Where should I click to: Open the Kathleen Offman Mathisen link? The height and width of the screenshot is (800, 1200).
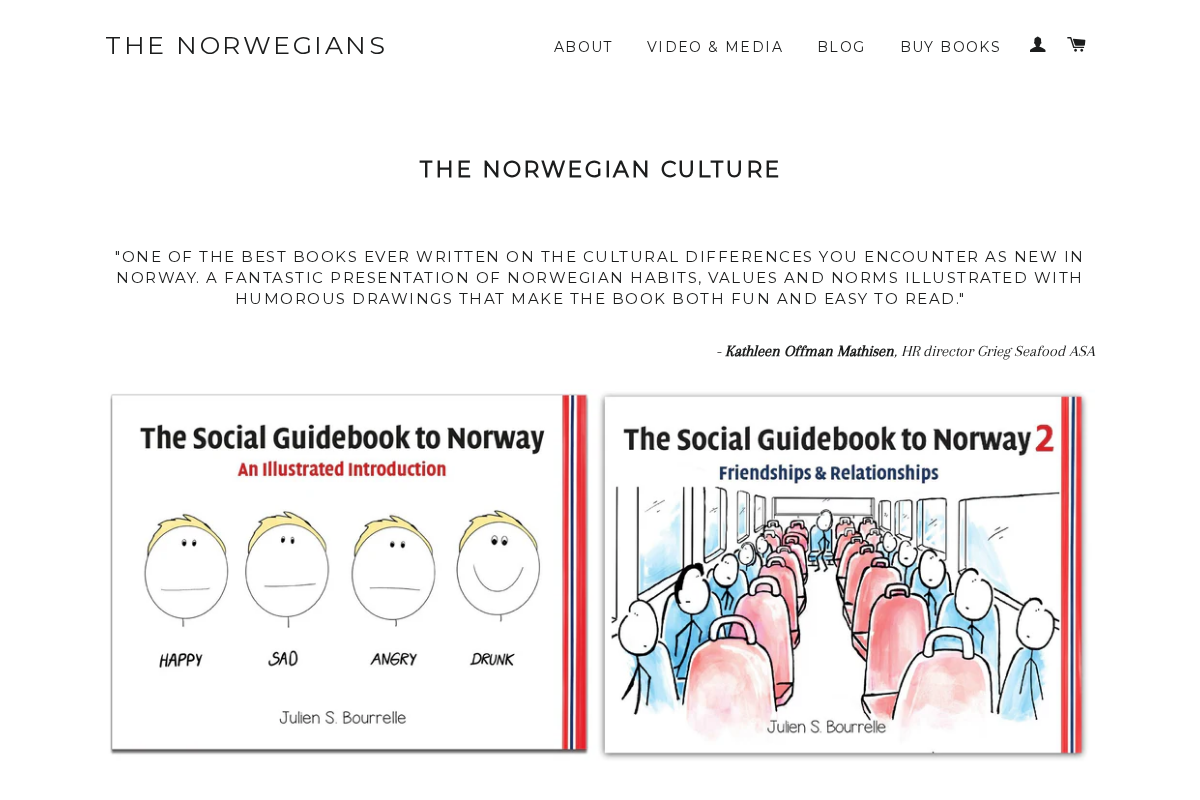click(x=809, y=351)
